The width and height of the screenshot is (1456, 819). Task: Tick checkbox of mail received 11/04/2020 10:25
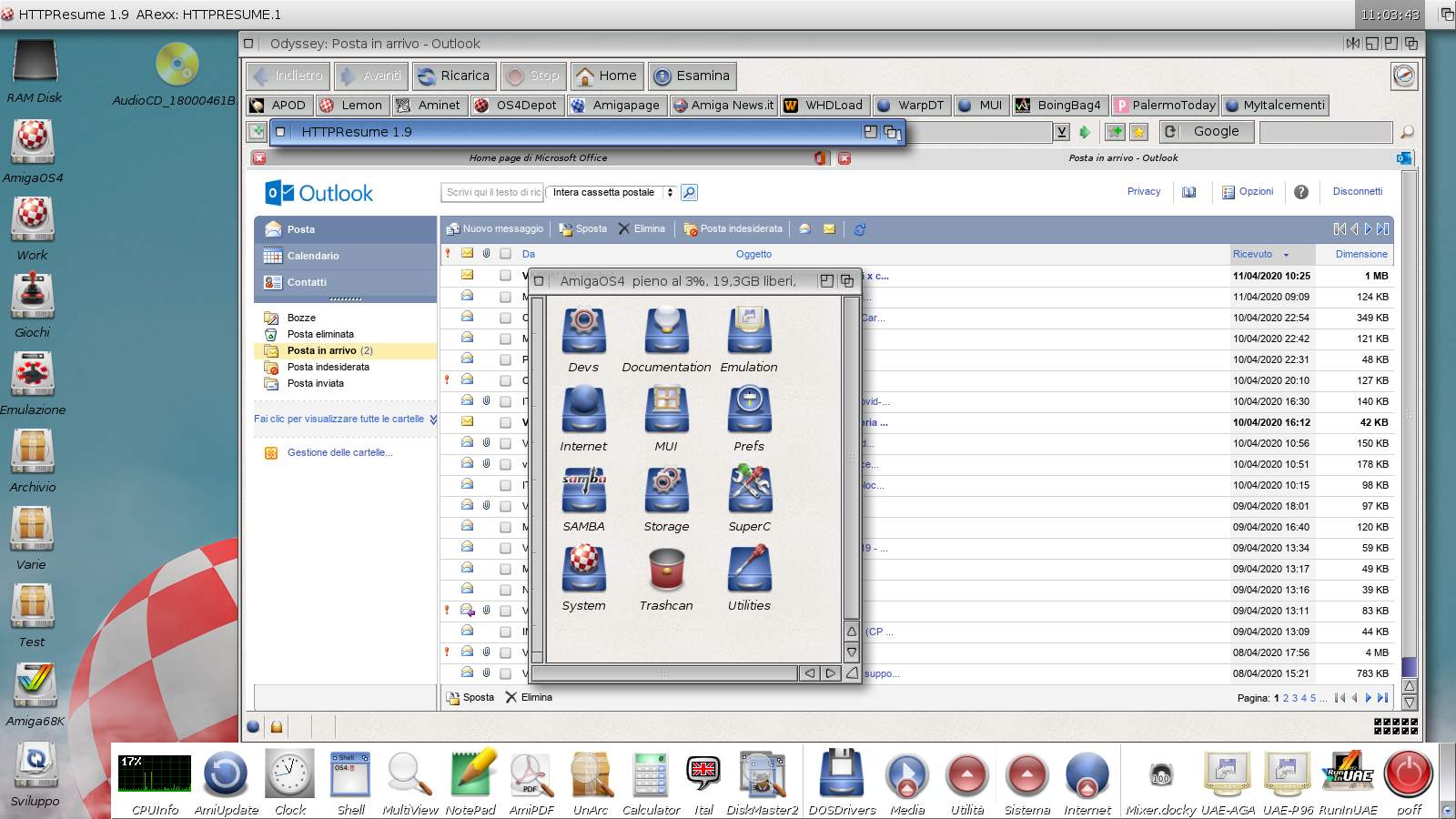click(505, 275)
